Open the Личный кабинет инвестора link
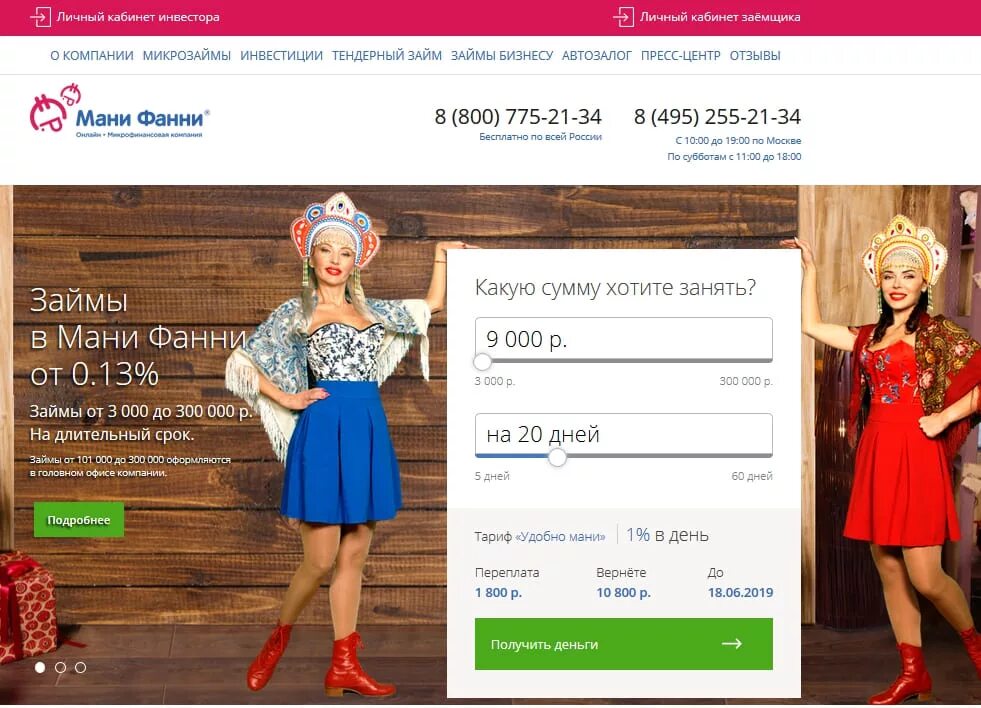 pos(138,17)
